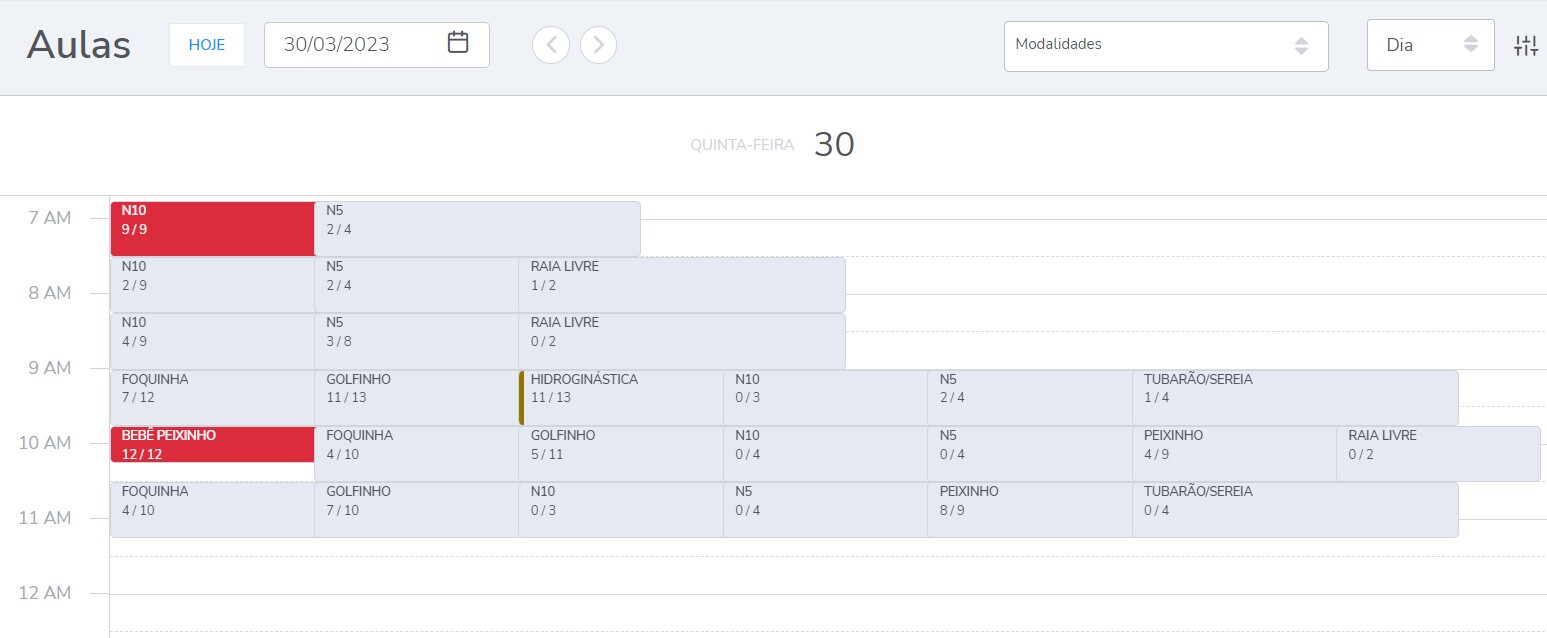Open the GOLFINHO 7/10 class
The height and width of the screenshot is (638, 1547).
point(416,510)
